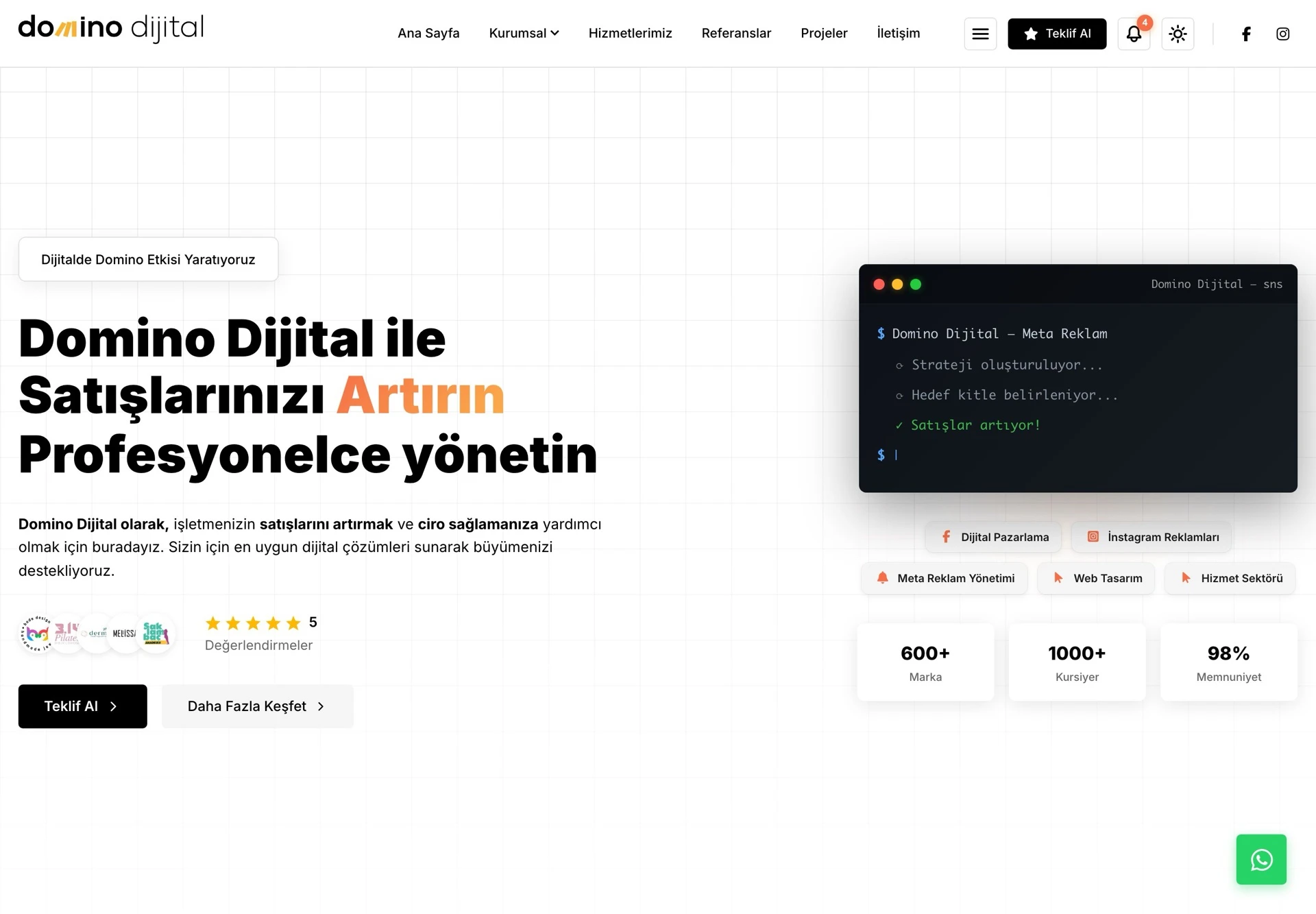
Task: Go to Ana Sayfa
Action: 428,33
